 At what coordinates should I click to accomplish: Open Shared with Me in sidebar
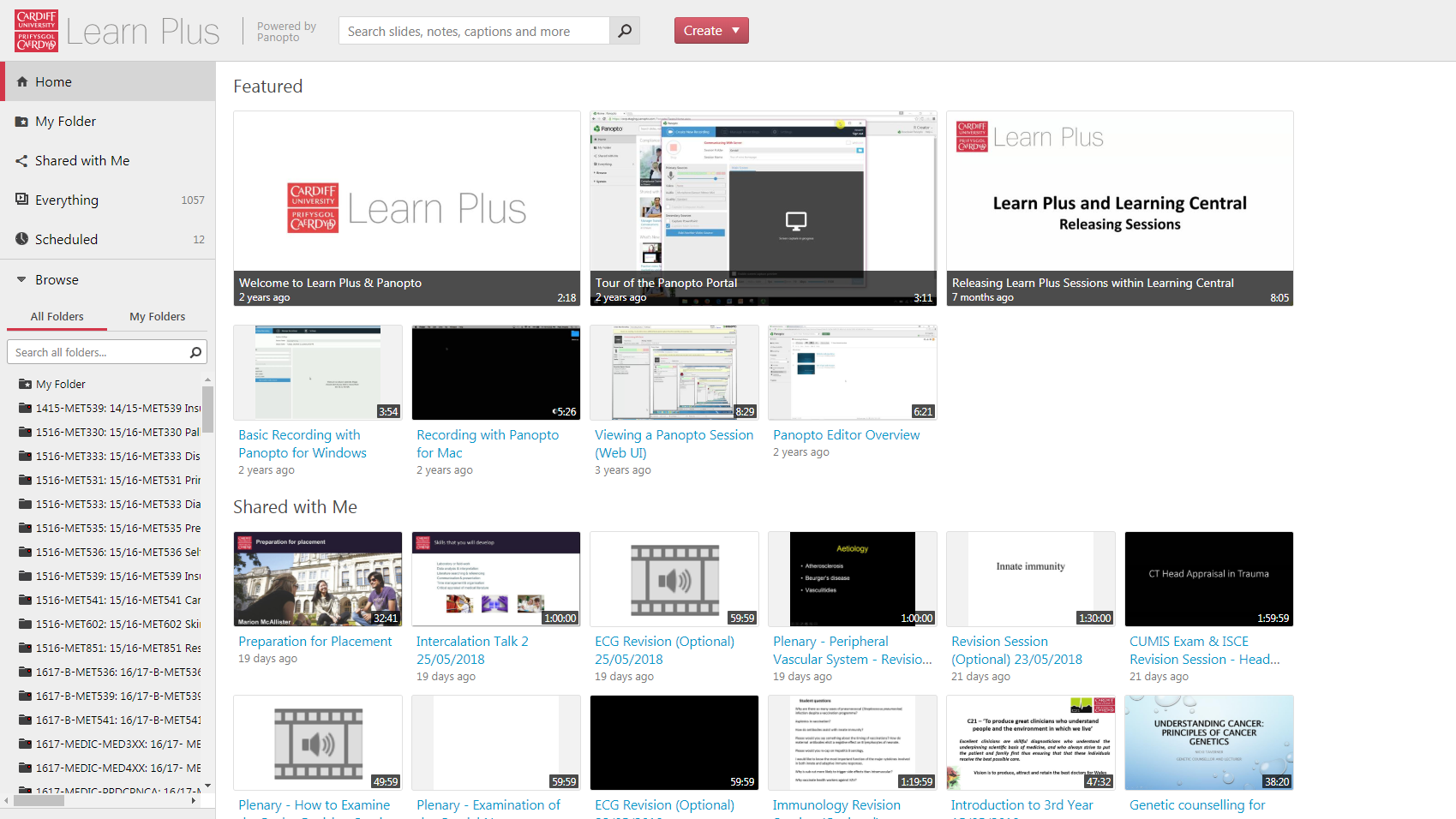point(108,160)
